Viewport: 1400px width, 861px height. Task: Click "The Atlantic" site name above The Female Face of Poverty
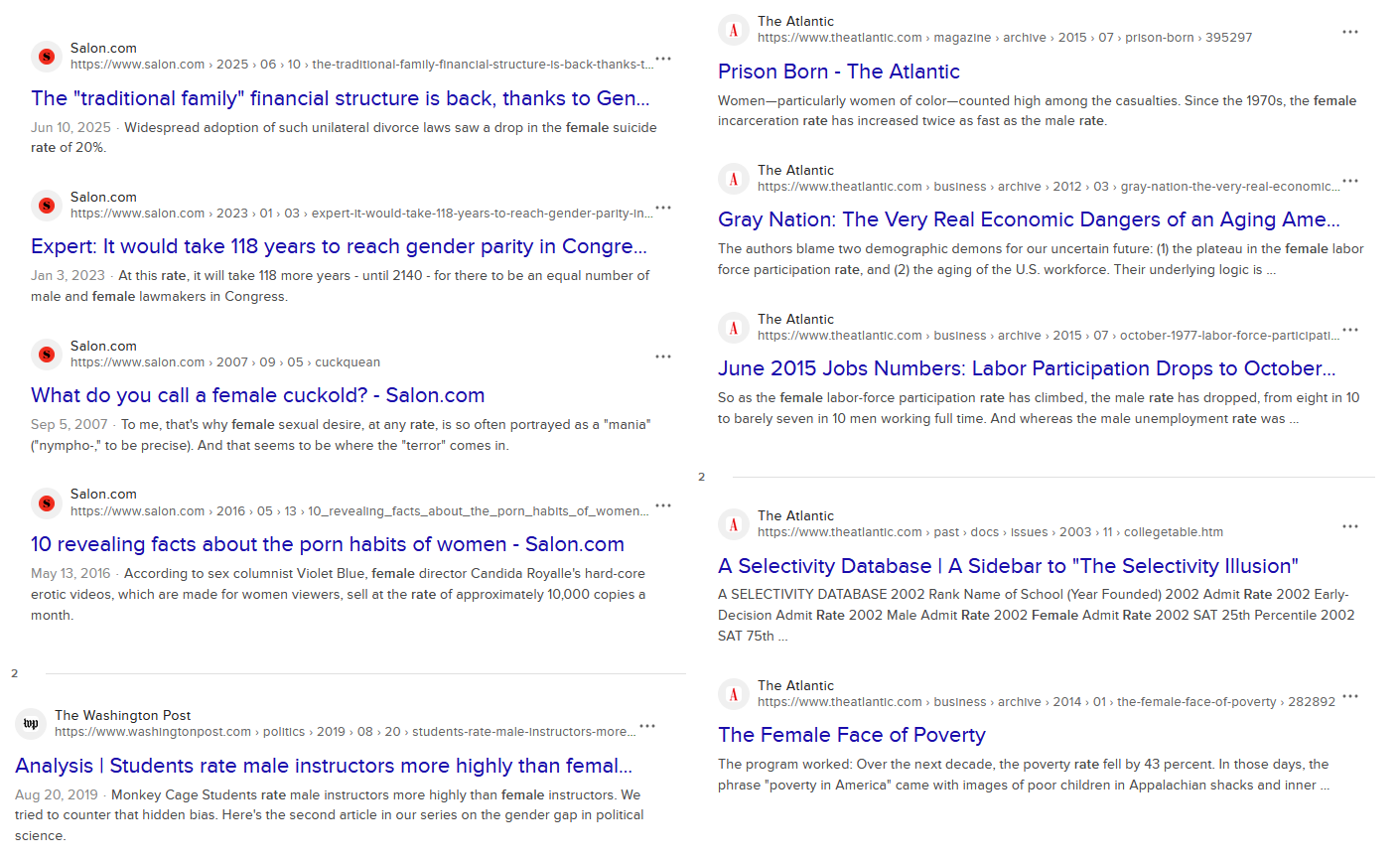click(x=795, y=685)
